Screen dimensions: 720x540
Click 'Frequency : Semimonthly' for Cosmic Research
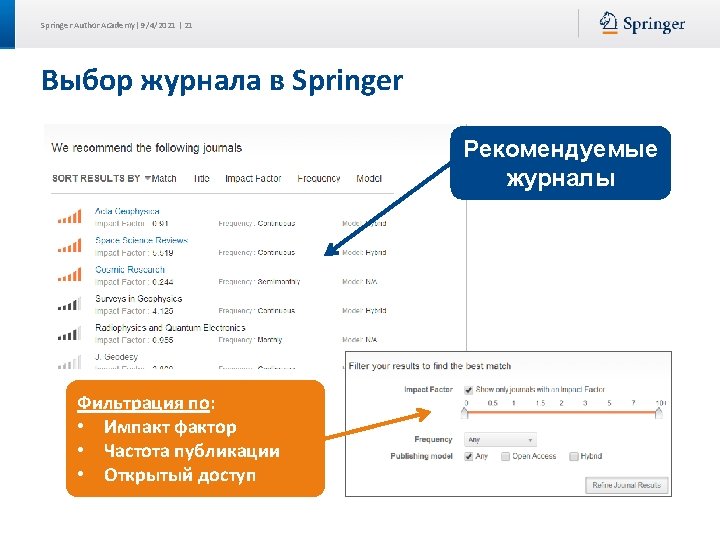point(259,281)
